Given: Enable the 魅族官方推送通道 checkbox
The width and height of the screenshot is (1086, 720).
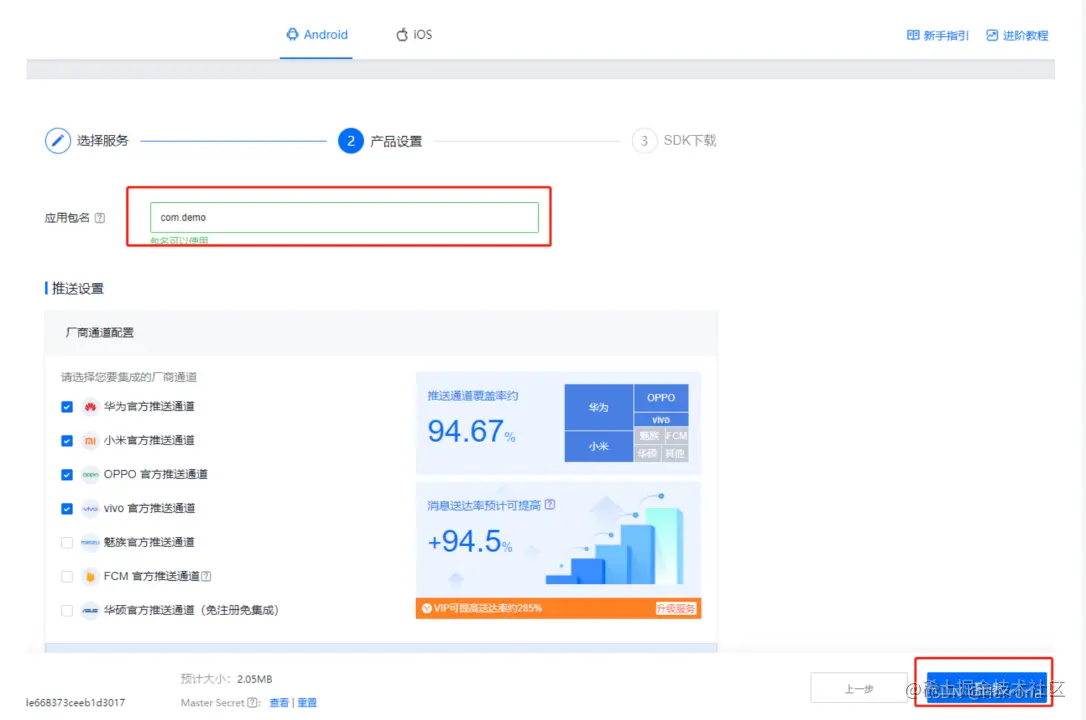Looking at the screenshot, I should click(x=66, y=543).
